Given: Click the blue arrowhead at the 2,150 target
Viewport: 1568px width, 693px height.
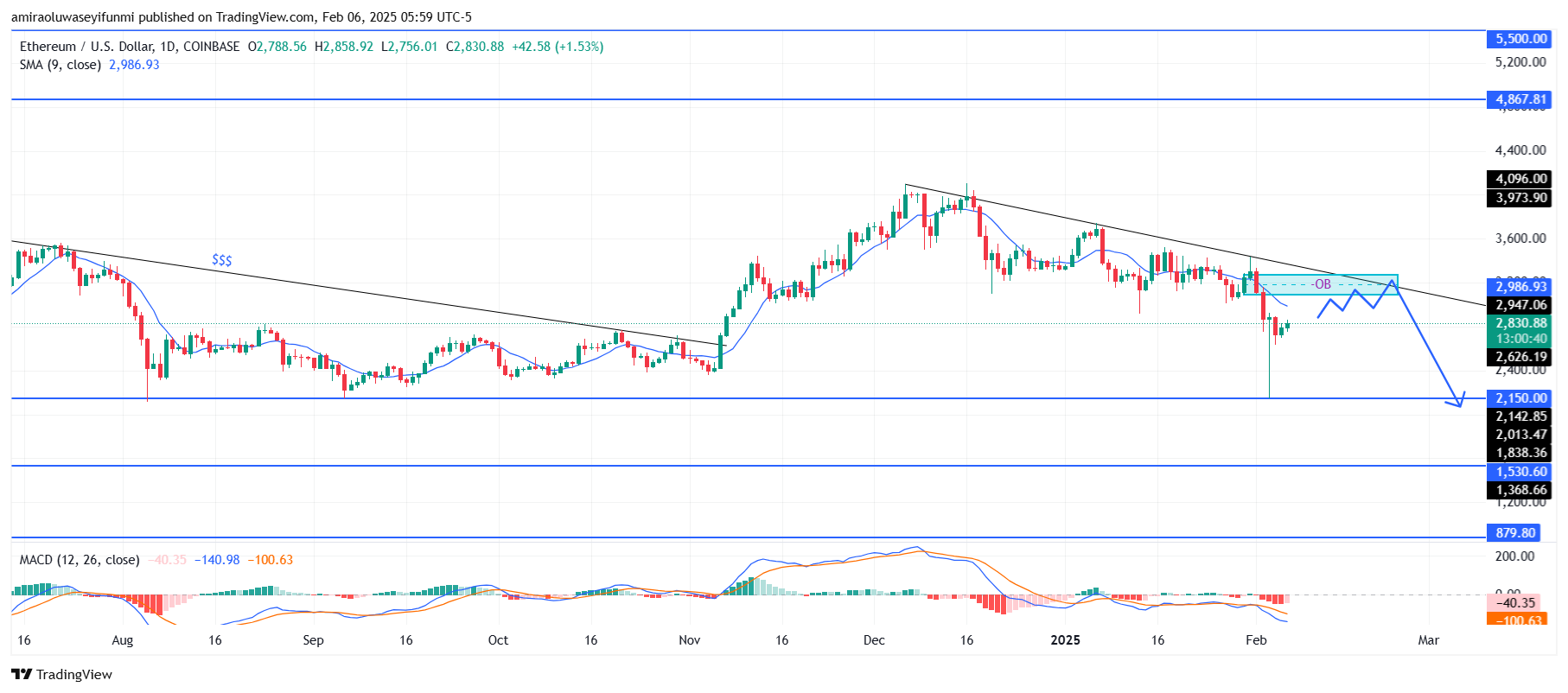Looking at the screenshot, I should pos(1459,401).
